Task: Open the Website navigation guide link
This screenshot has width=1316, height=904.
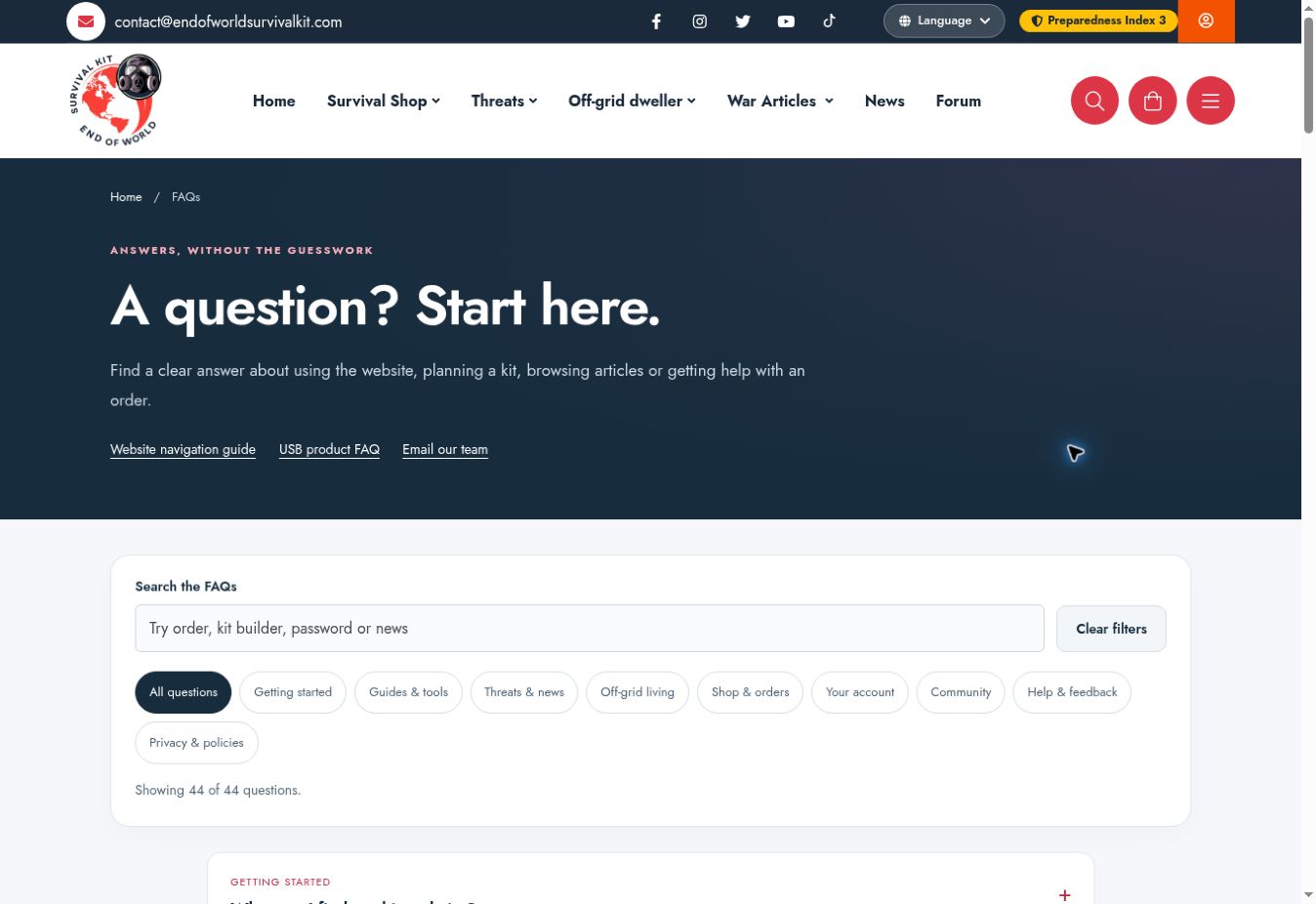Action: [183, 449]
